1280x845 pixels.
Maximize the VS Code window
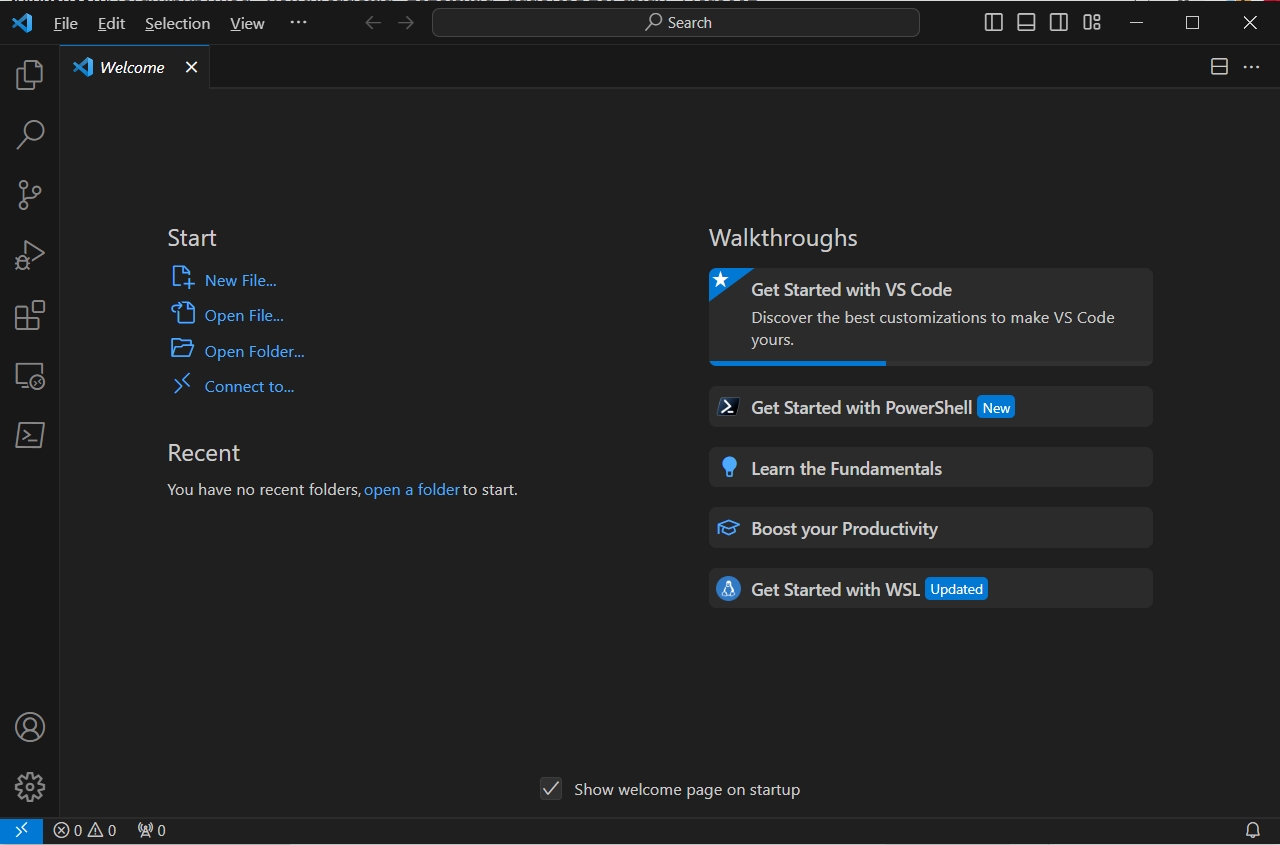point(1192,22)
